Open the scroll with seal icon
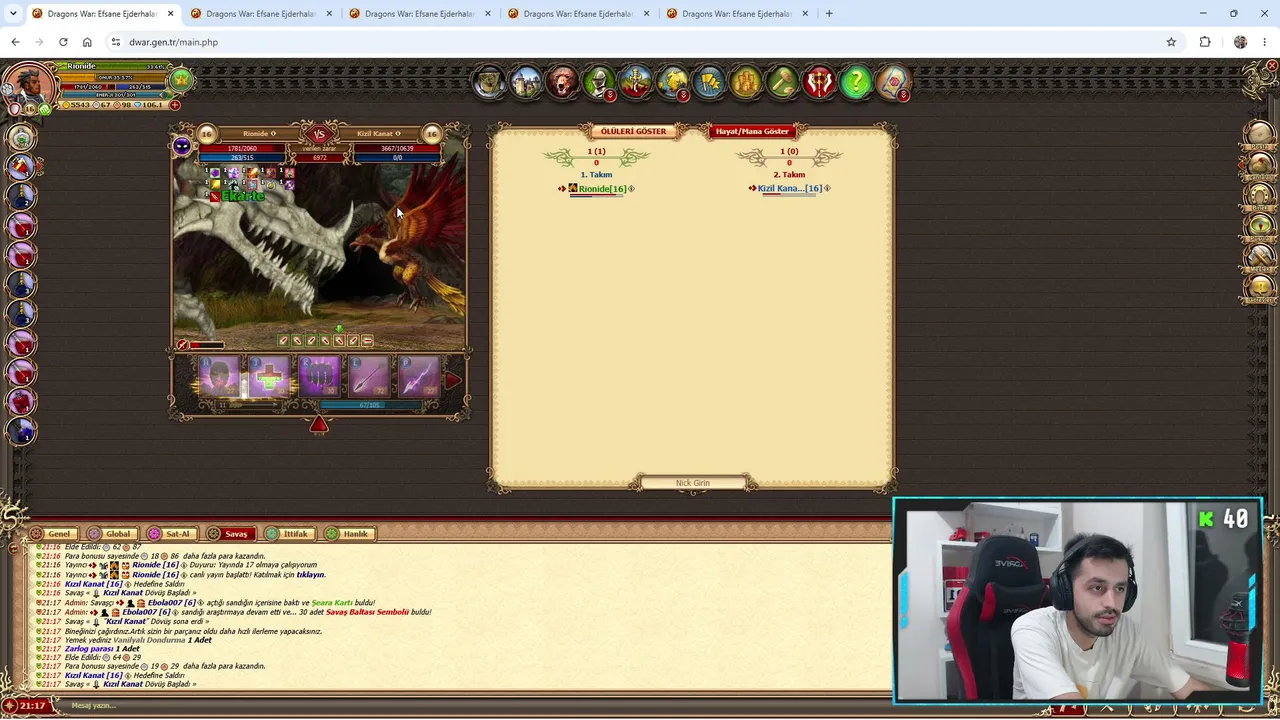 [893, 82]
